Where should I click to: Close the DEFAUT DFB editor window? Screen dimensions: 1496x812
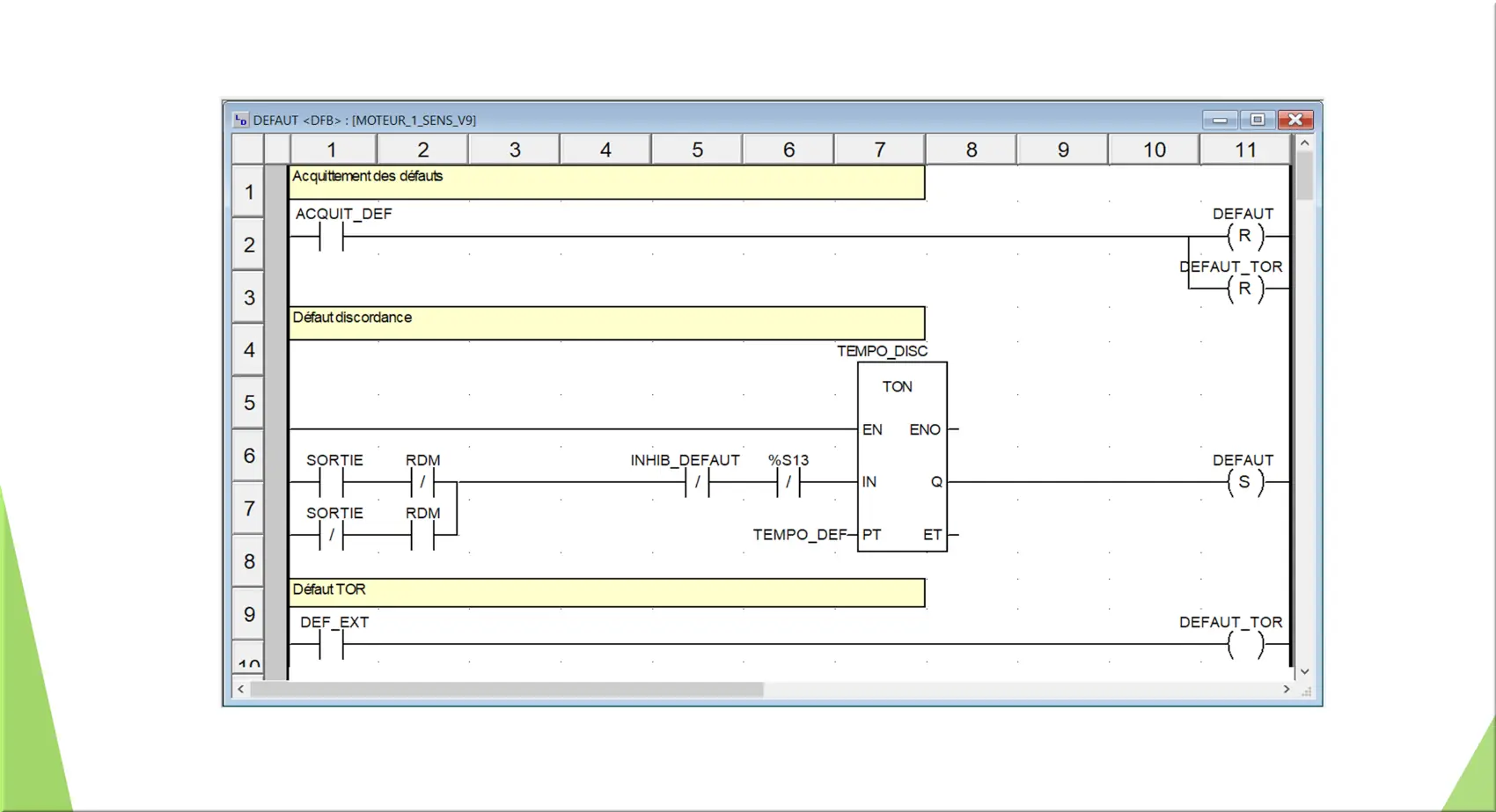pos(1295,120)
